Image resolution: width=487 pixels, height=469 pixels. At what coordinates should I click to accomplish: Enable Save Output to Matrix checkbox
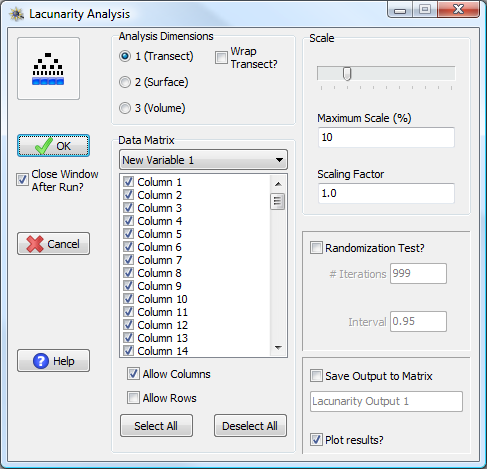point(316,376)
